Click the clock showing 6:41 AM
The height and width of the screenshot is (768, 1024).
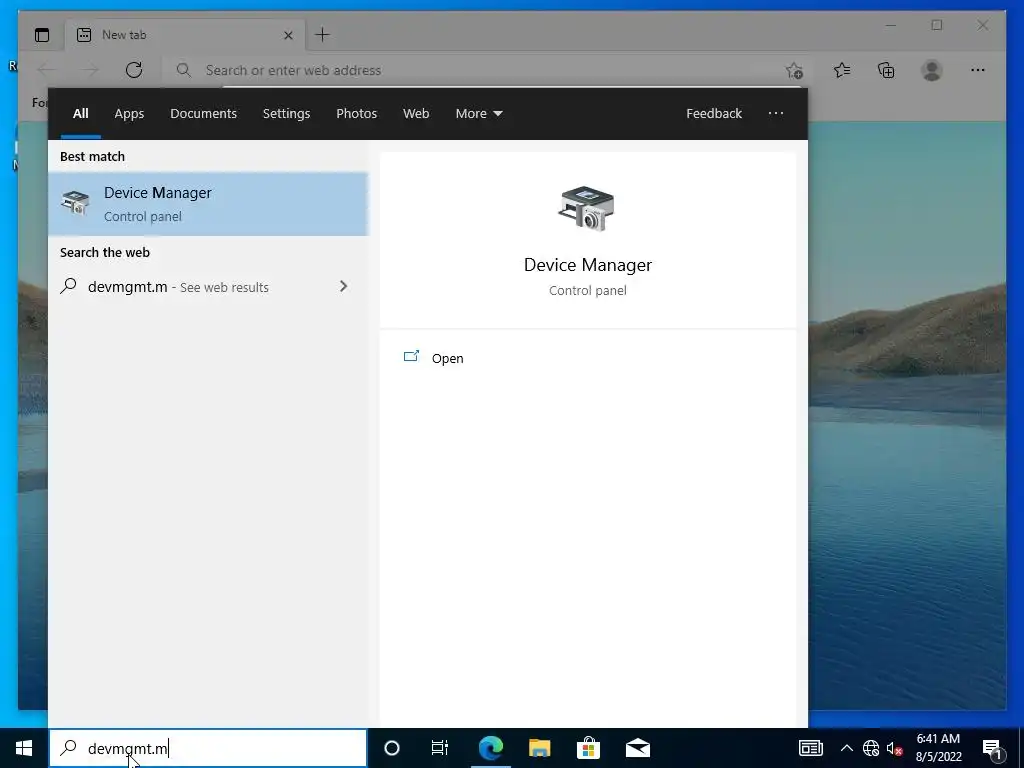point(938,739)
